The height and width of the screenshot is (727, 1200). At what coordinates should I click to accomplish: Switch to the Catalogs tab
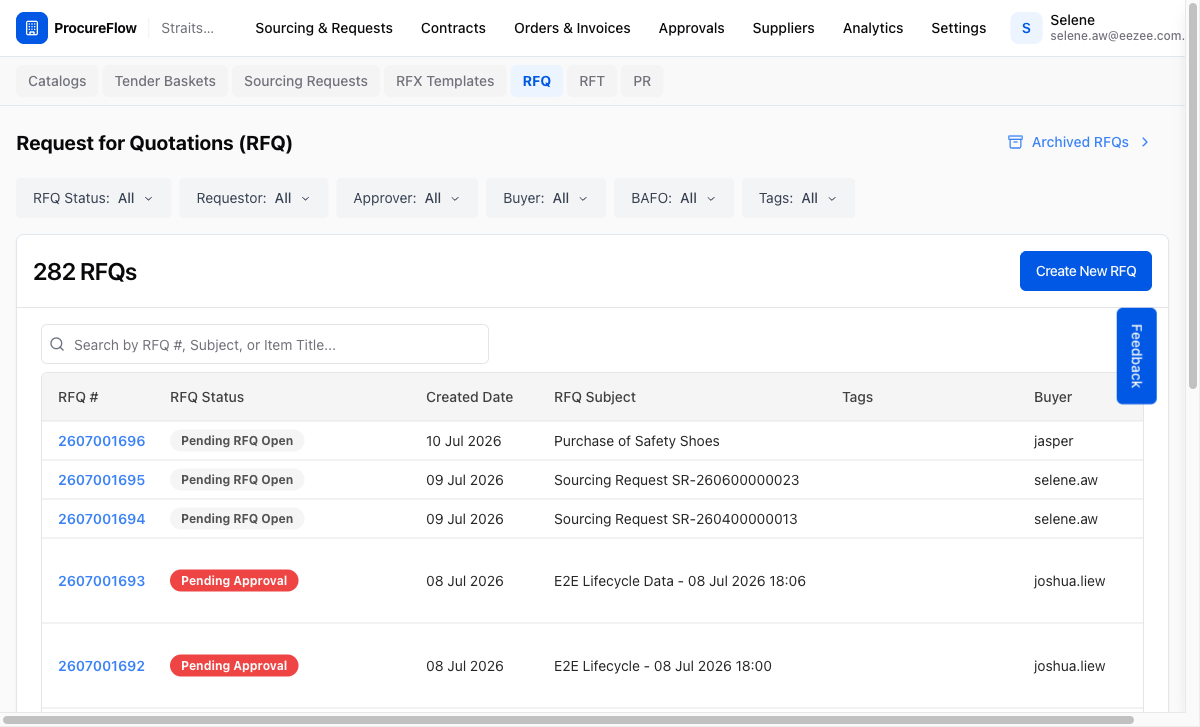click(x=57, y=81)
